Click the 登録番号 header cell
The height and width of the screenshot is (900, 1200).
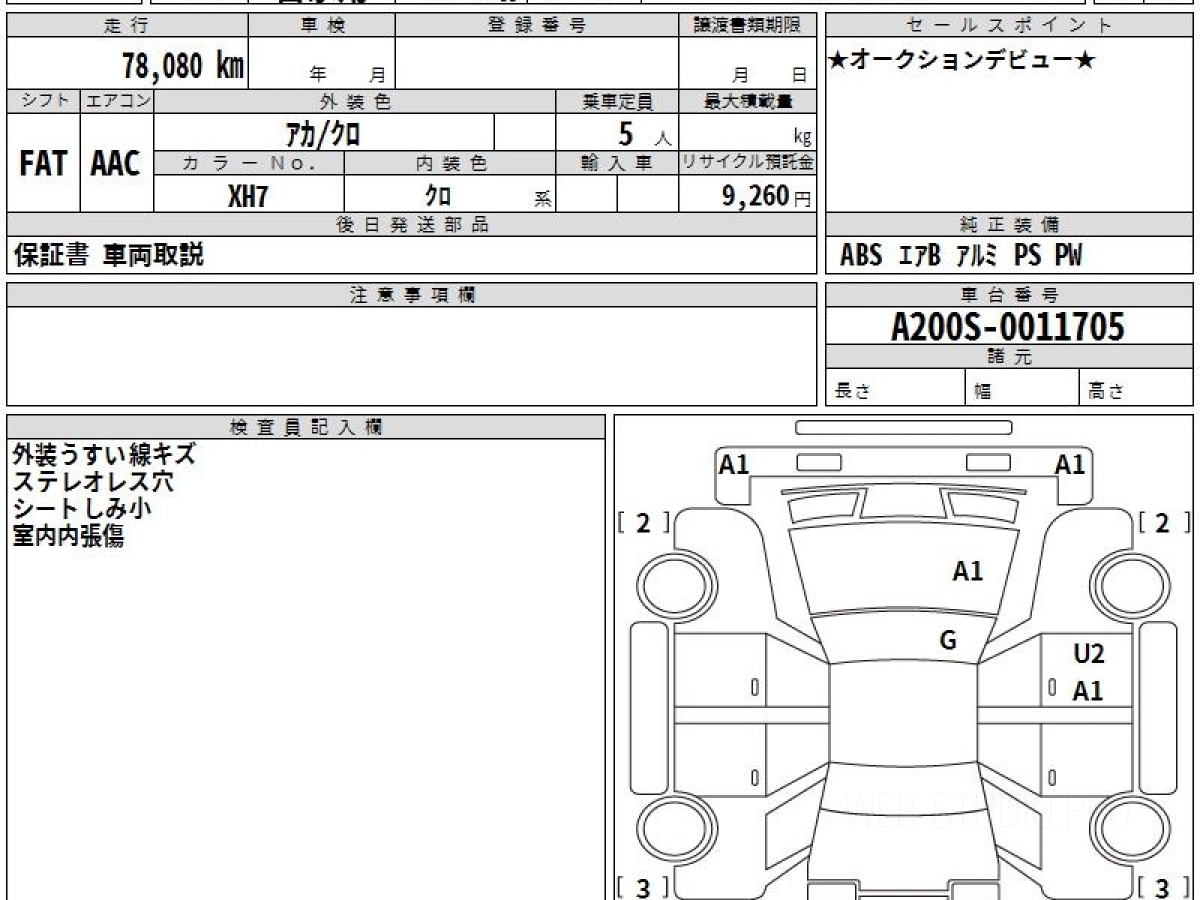coord(536,26)
